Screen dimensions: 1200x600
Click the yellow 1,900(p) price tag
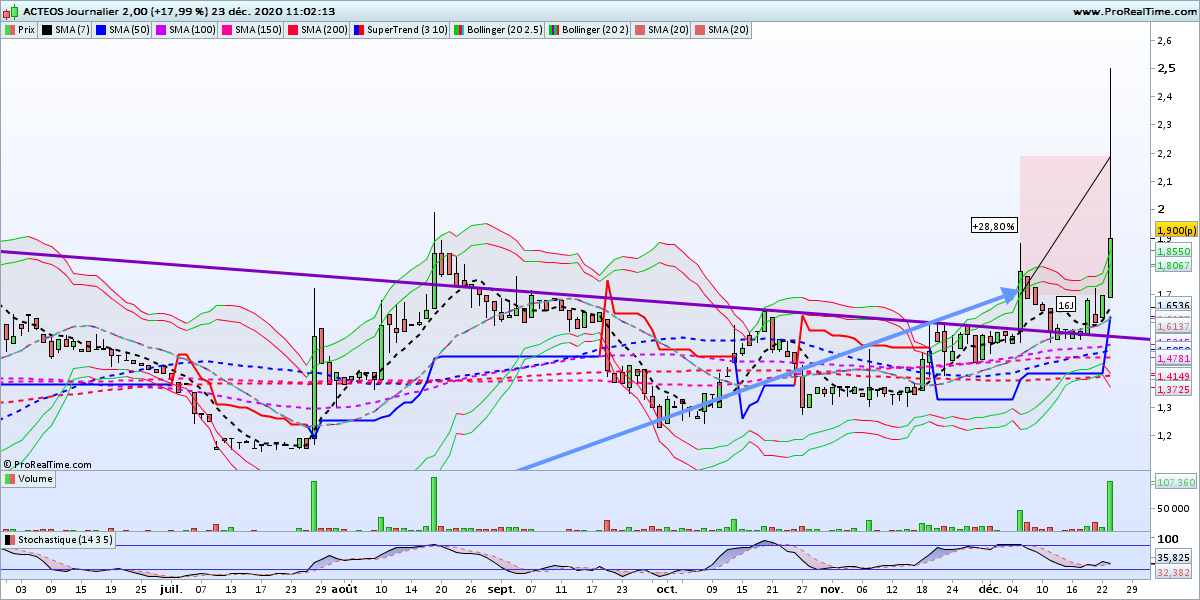pos(1176,230)
